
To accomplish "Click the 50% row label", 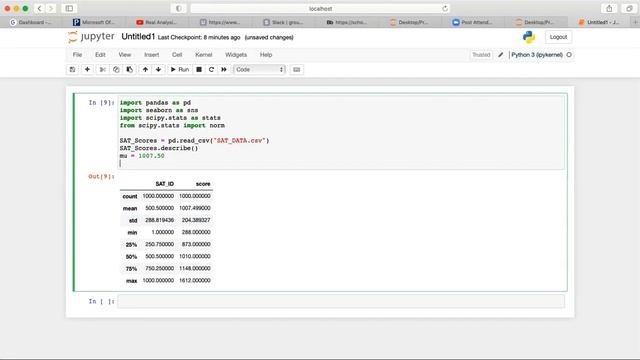I will [x=131, y=257].
